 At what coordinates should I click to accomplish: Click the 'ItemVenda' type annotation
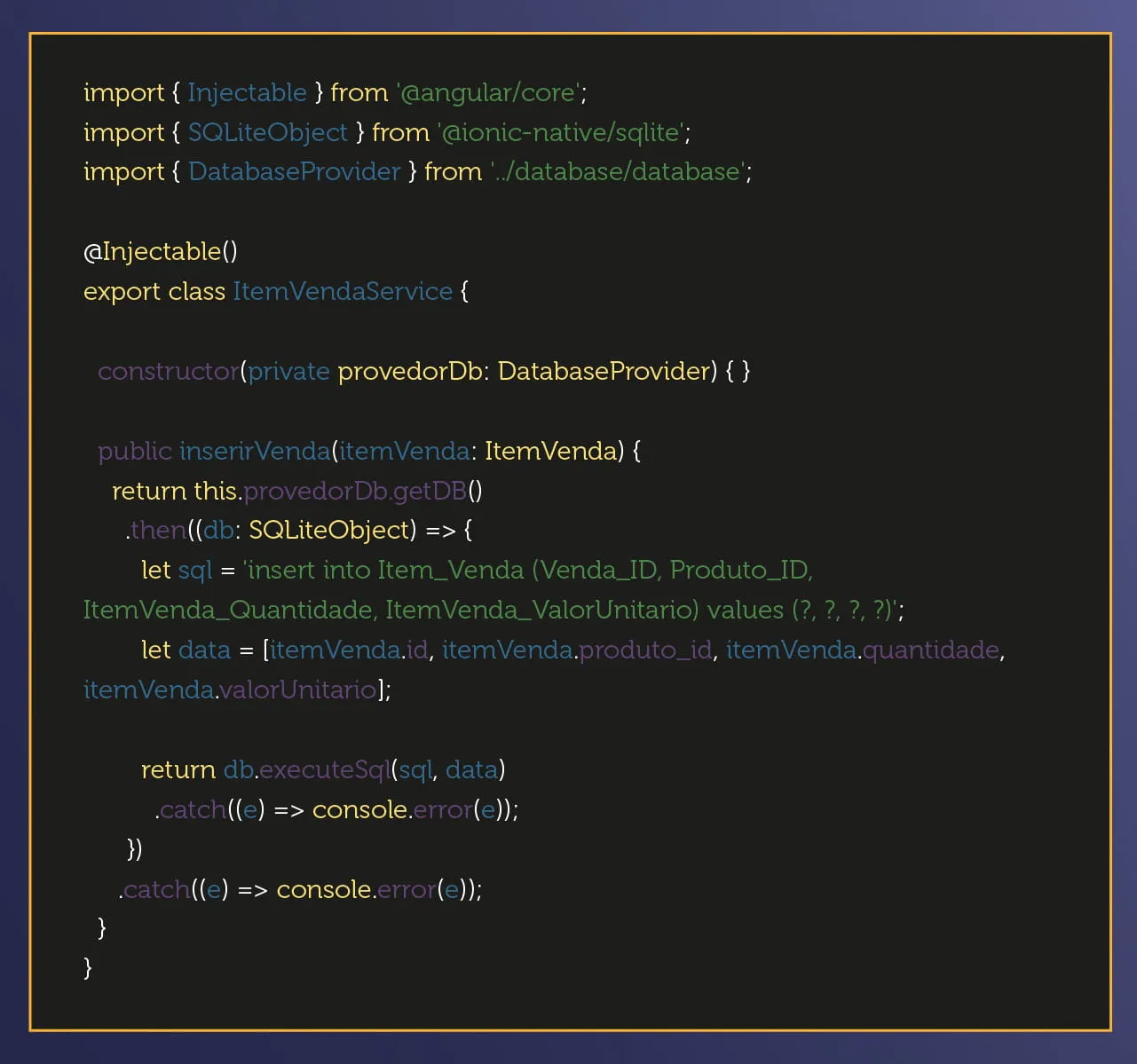[550, 451]
